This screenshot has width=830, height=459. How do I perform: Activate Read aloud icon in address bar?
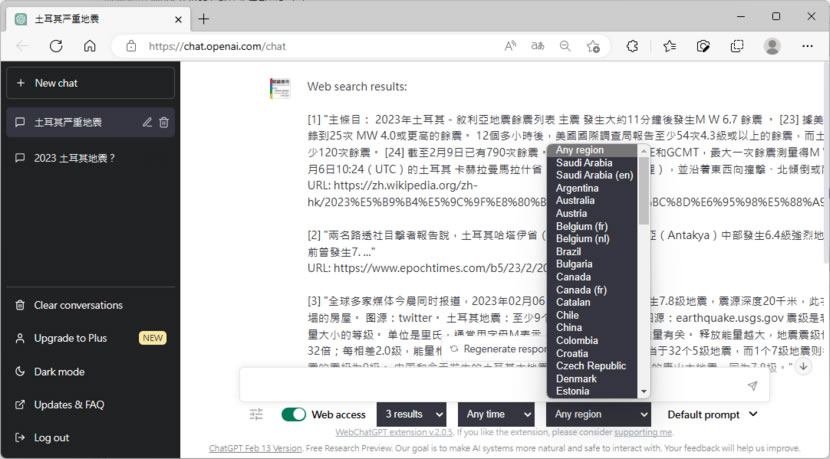click(x=510, y=46)
